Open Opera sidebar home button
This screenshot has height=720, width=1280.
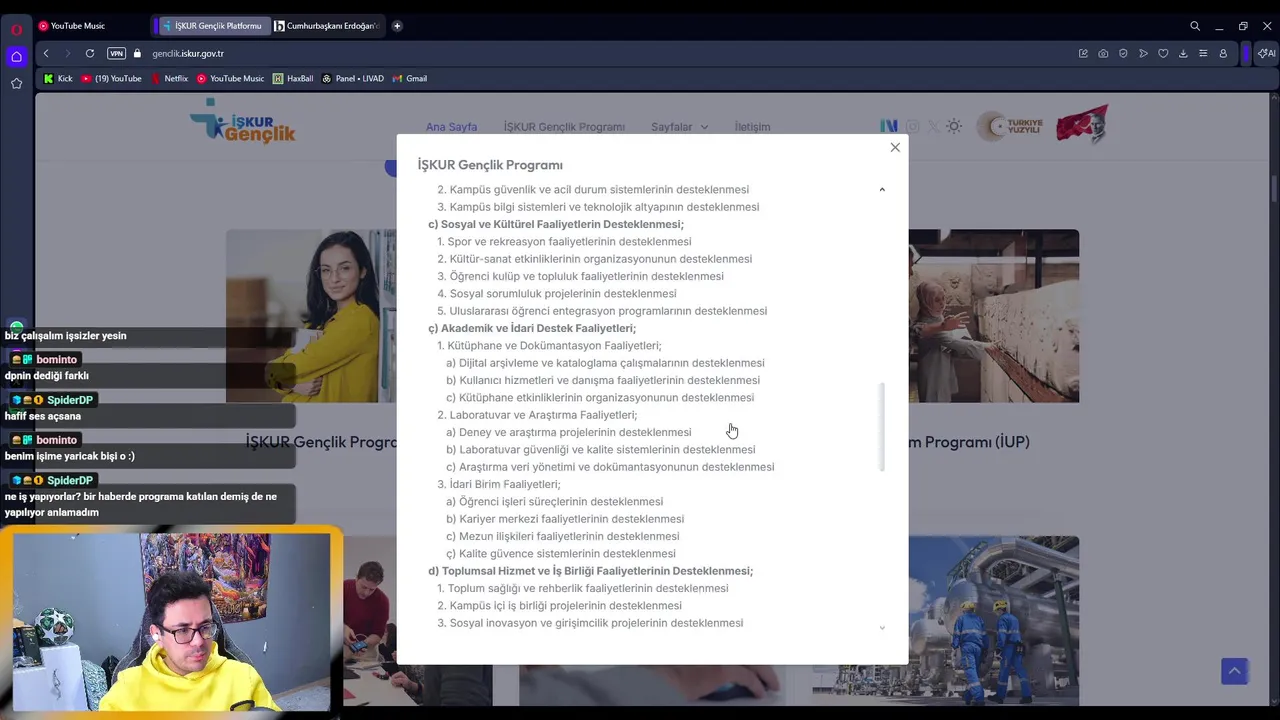point(17,57)
